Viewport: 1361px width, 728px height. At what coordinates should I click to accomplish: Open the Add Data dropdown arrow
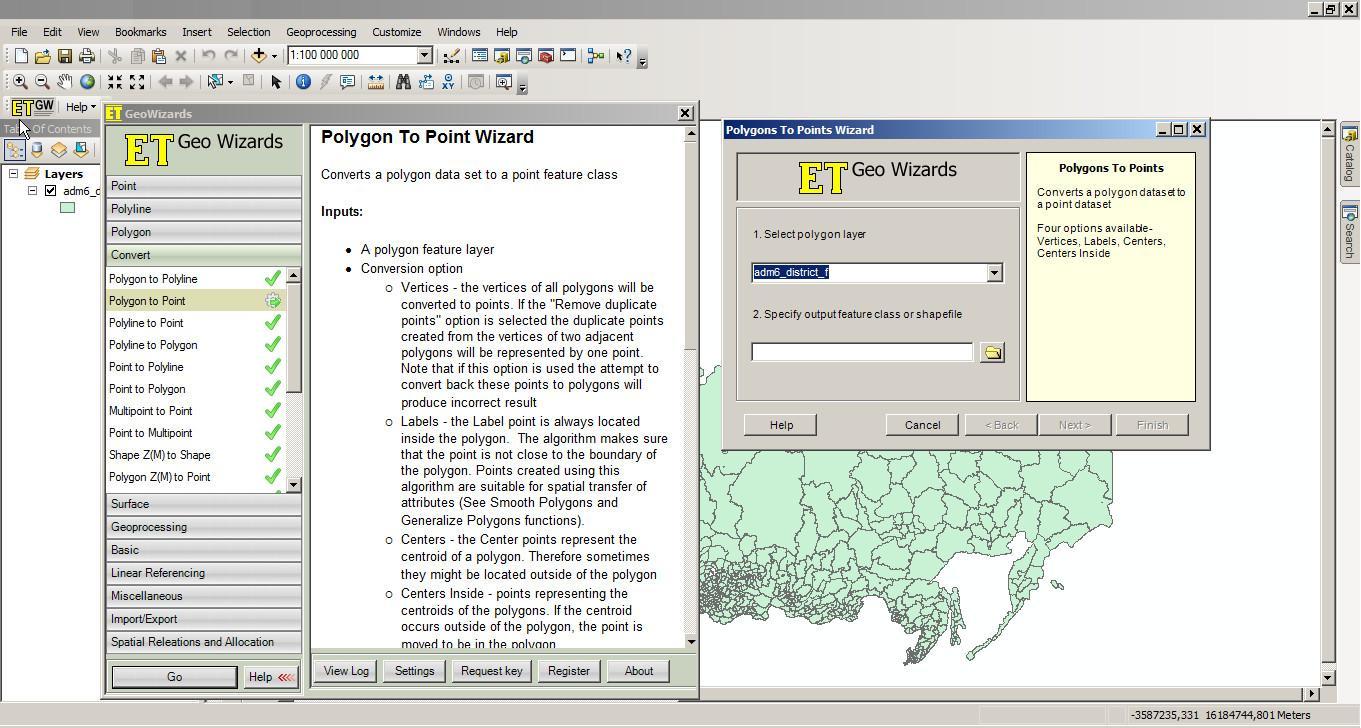(x=274, y=56)
